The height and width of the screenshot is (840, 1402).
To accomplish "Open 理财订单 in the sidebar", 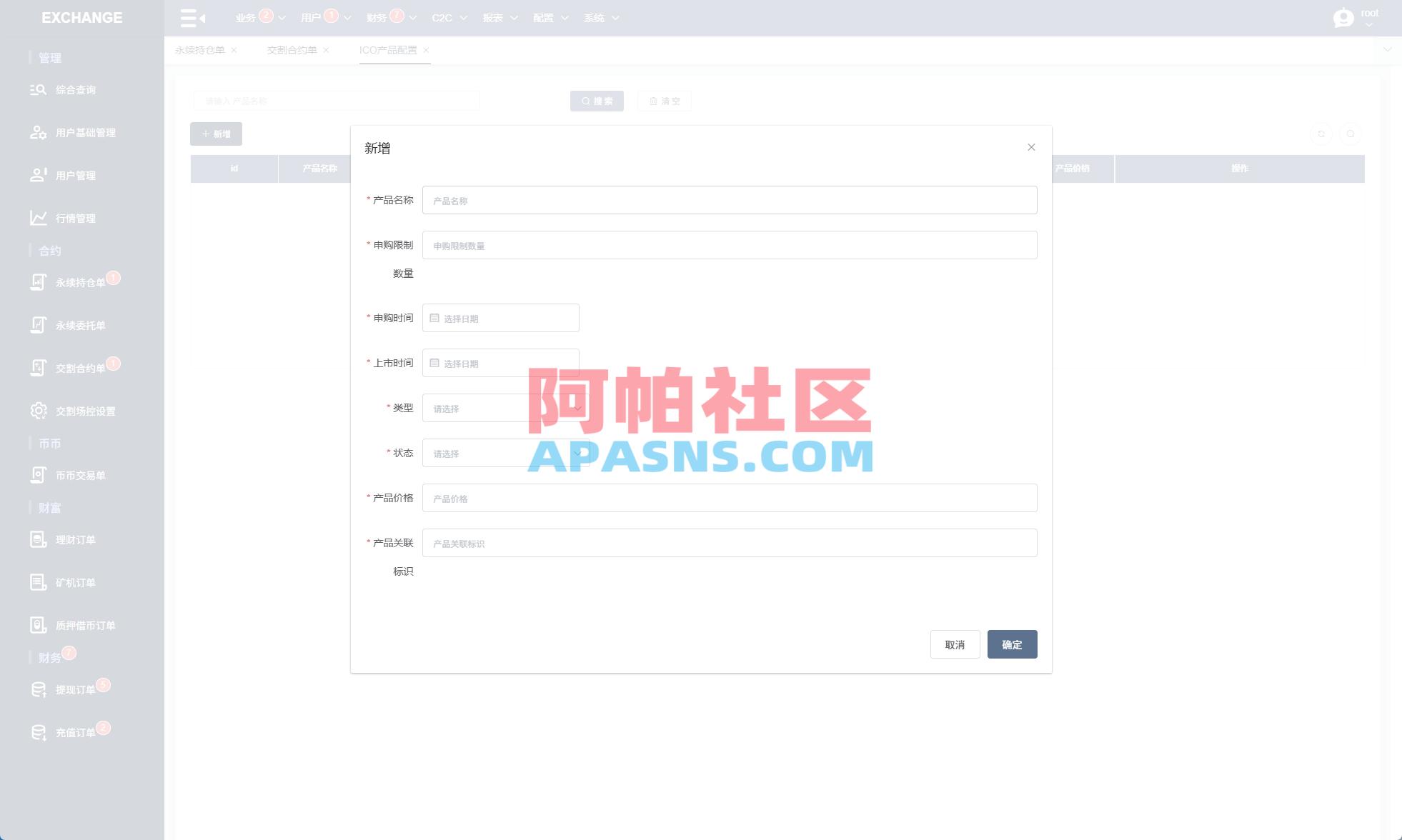I will coord(76,539).
